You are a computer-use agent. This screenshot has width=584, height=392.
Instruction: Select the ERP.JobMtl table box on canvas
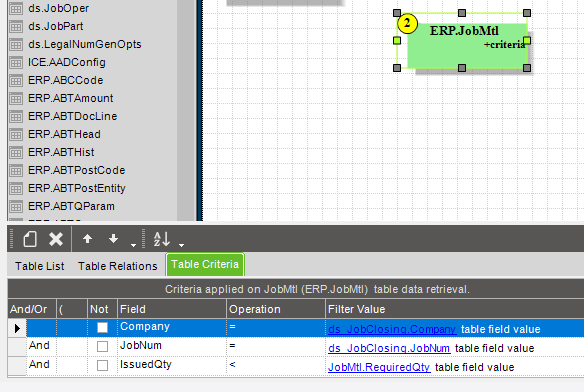click(x=467, y=46)
